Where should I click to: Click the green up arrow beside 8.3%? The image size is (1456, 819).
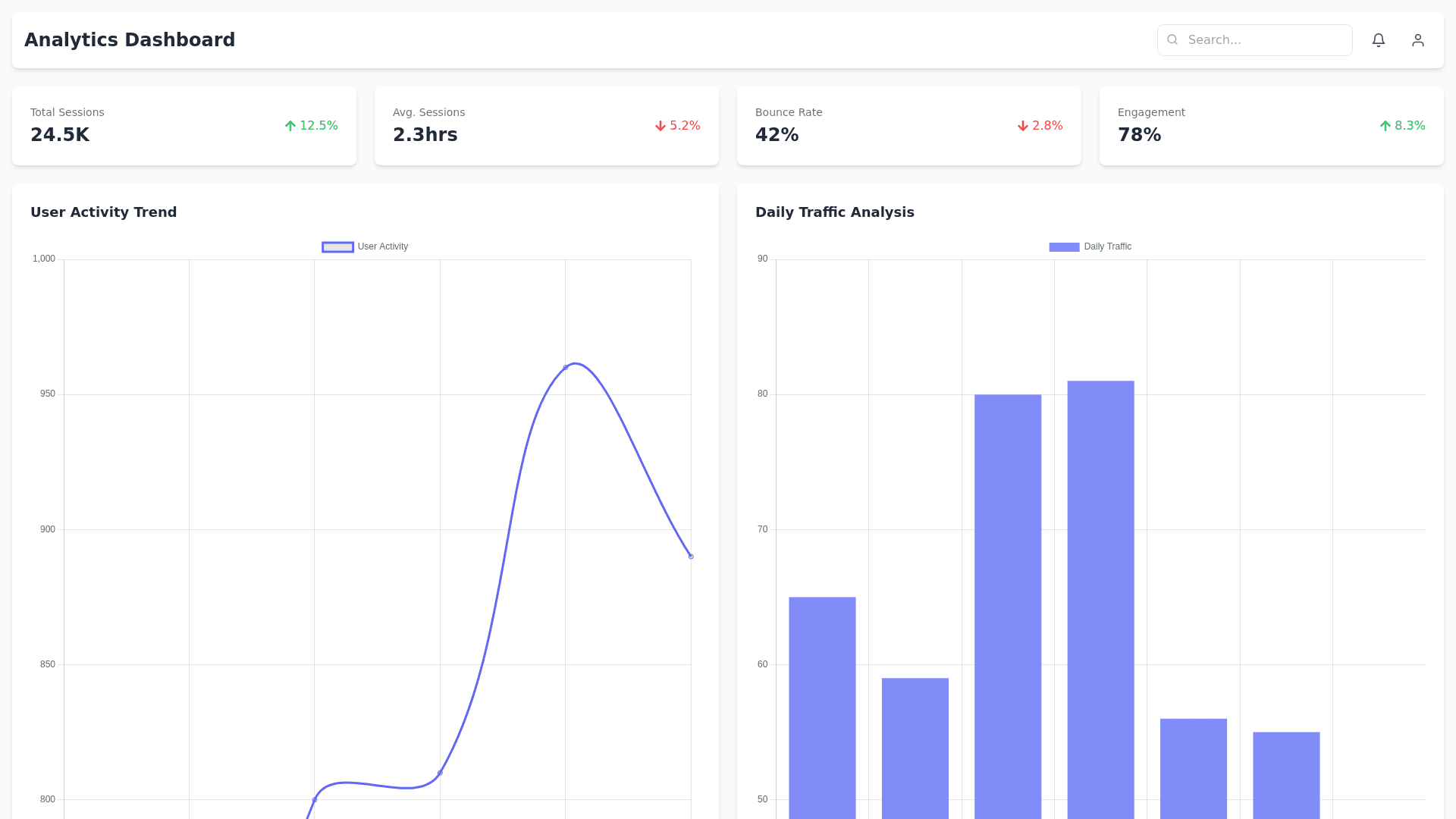[1385, 126]
